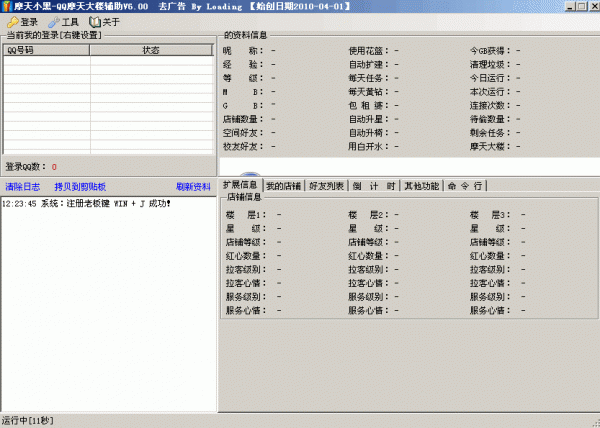Click the 经验 label
600x428 pixels.
pos(243,65)
